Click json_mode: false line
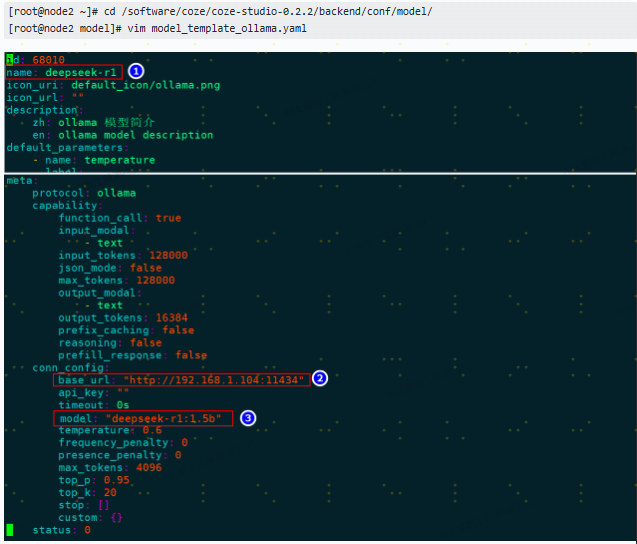 pyautogui.click(x=110, y=268)
